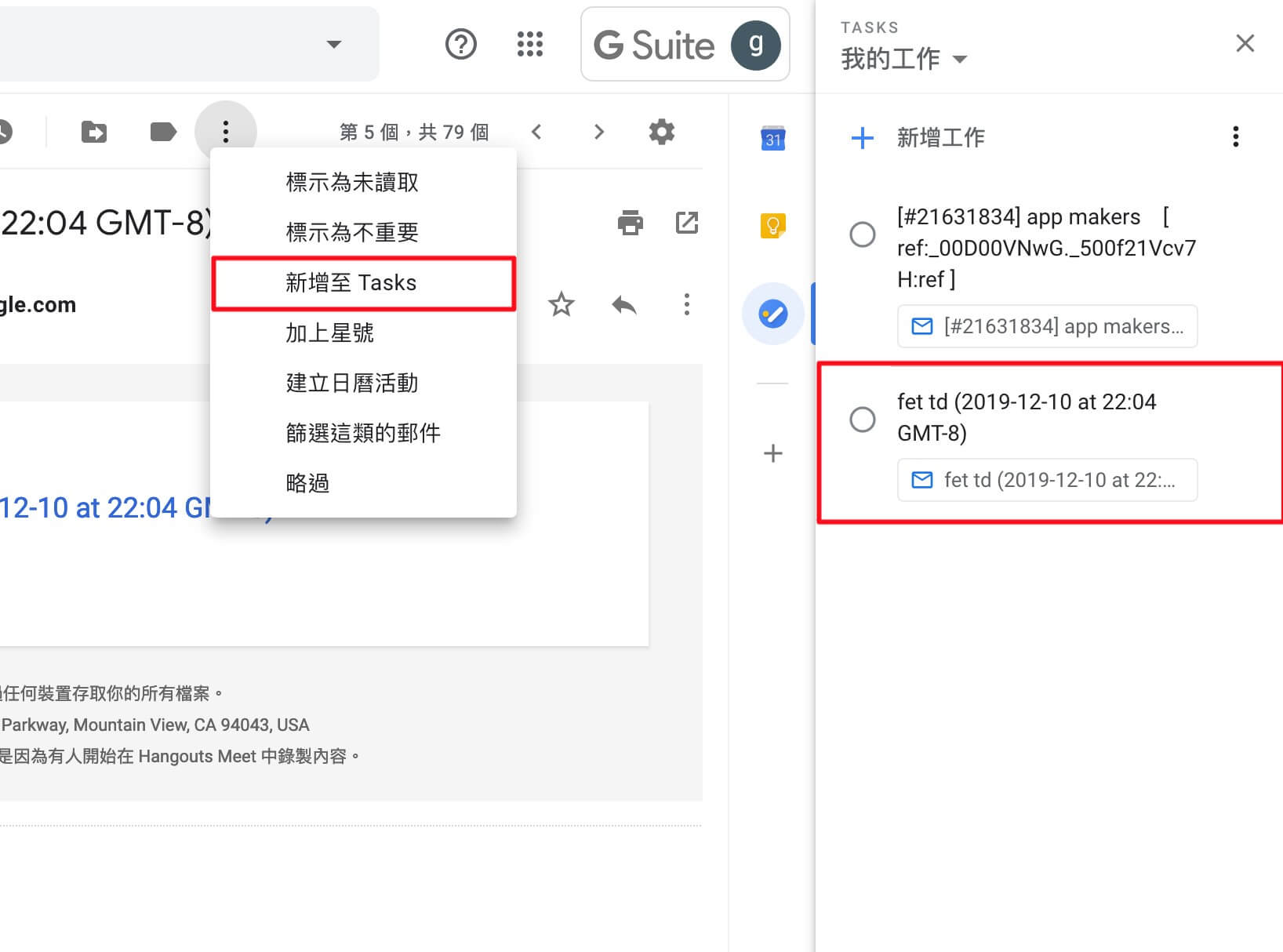Mark the '[#21631834] app makers' task complete
Image resolution: width=1283 pixels, height=952 pixels.
(863, 234)
